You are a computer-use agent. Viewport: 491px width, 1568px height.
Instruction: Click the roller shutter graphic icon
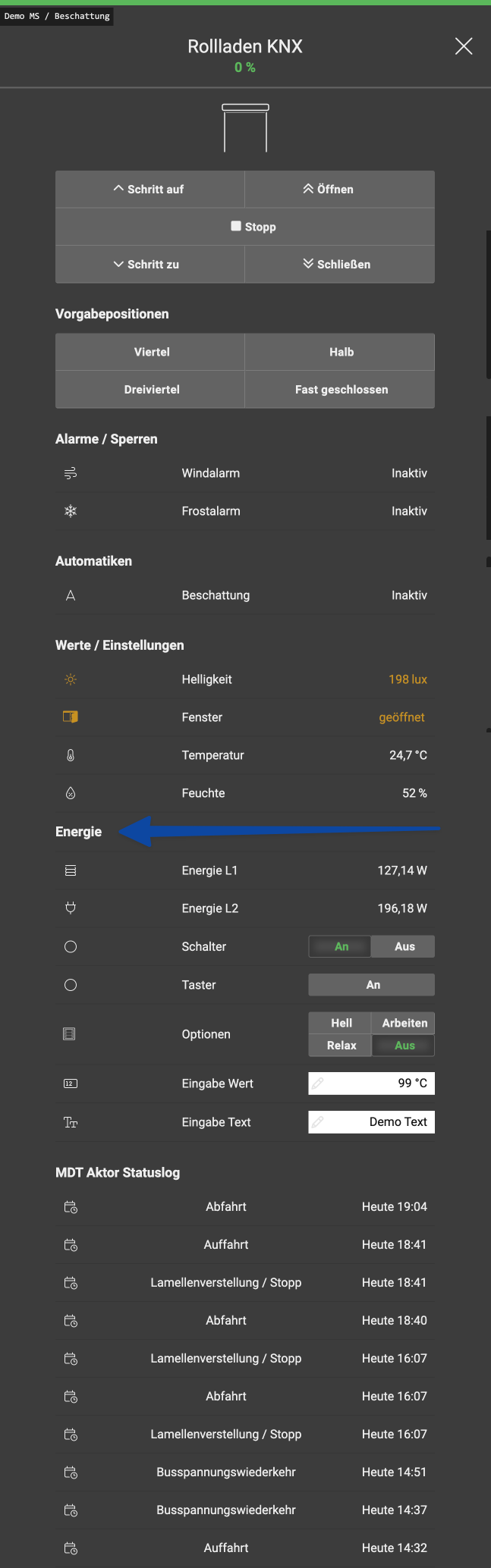tap(245, 128)
